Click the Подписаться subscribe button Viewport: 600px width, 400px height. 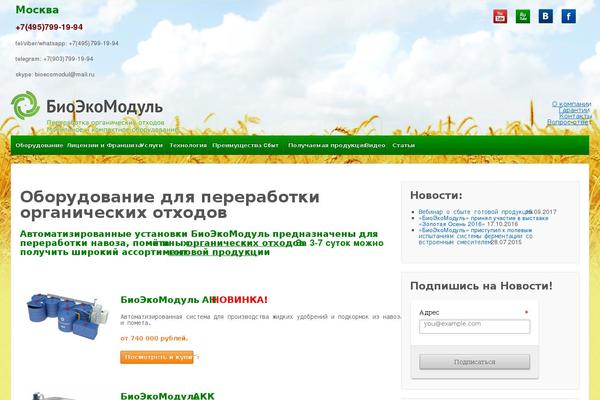[x=474, y=362]
